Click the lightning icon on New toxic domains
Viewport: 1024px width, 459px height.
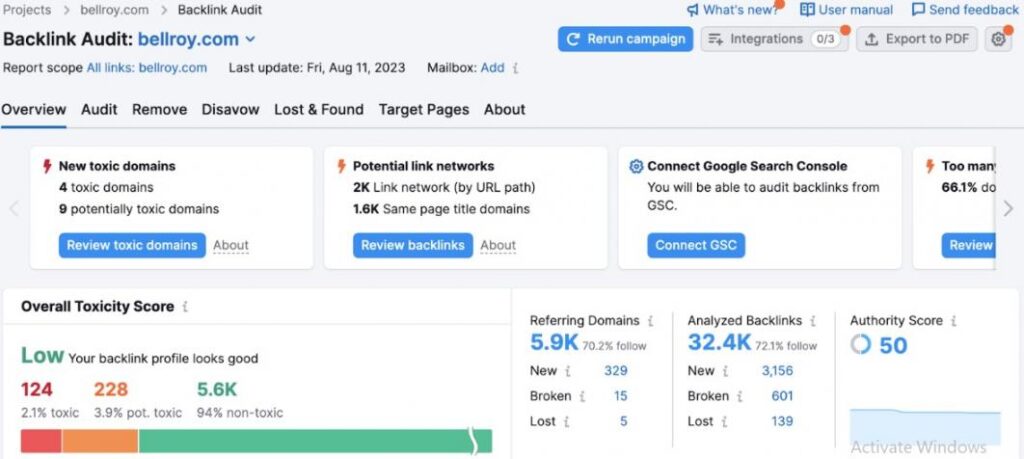point(47,166)
